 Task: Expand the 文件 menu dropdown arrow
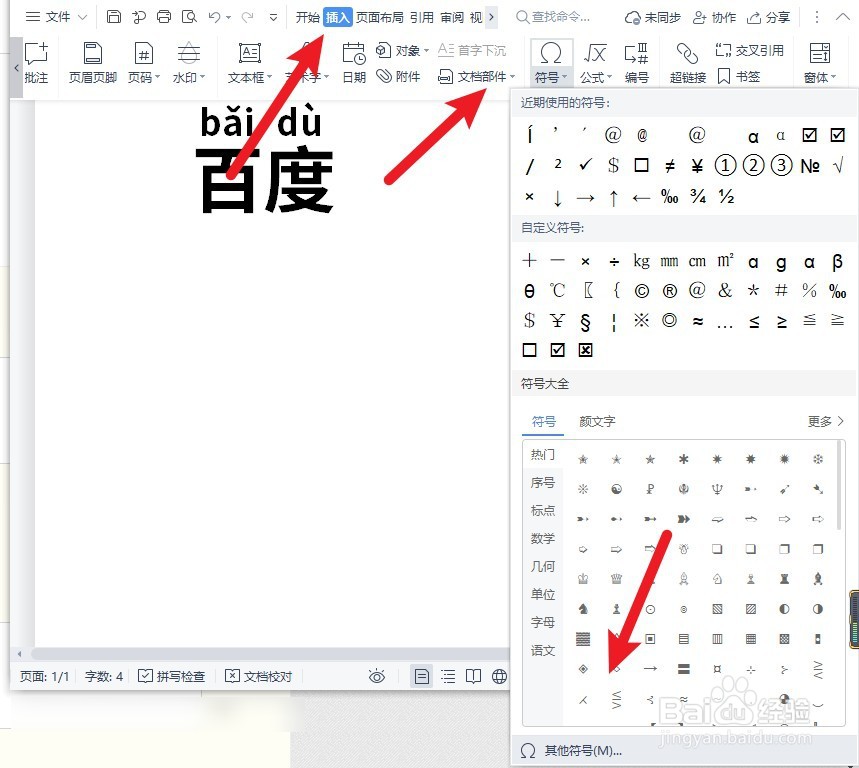(x=82, y=17)
